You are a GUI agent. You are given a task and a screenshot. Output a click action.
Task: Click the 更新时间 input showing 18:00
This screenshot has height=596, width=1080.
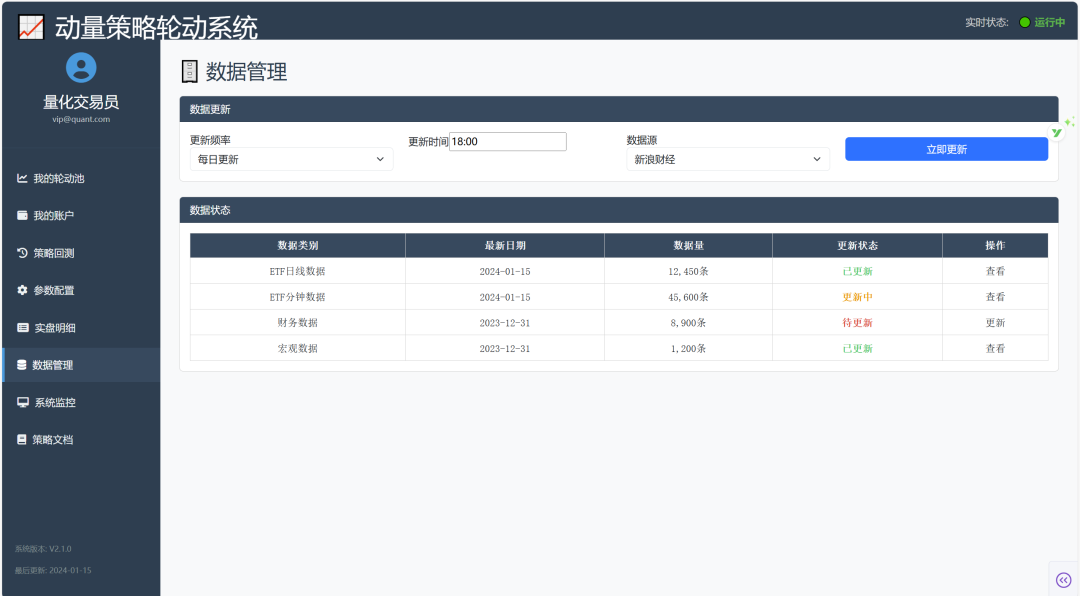pyautogui.click(x=510, y=141)
